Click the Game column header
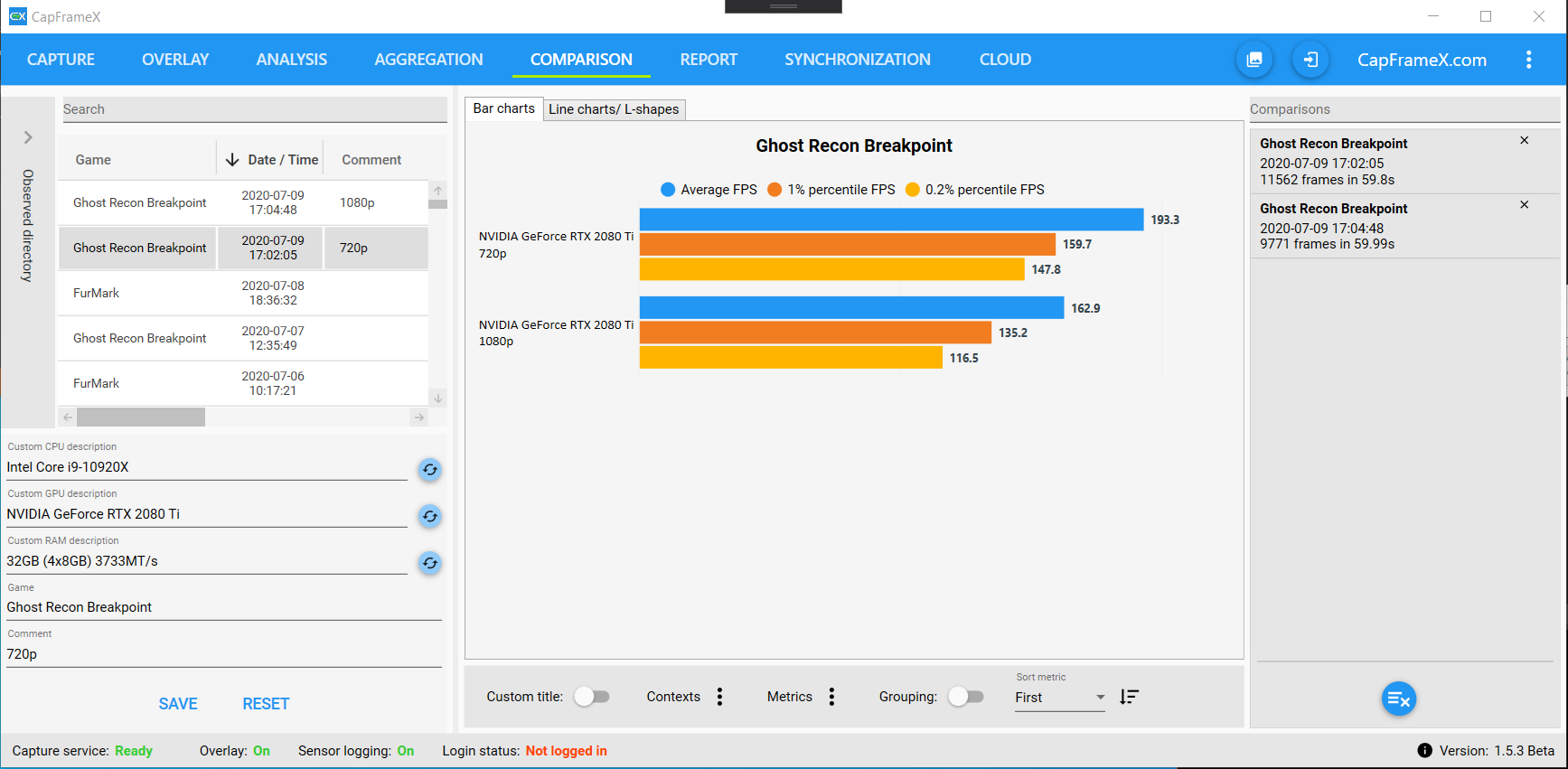This screenshot has height=769, width=1568. click(x=93, y=160)
